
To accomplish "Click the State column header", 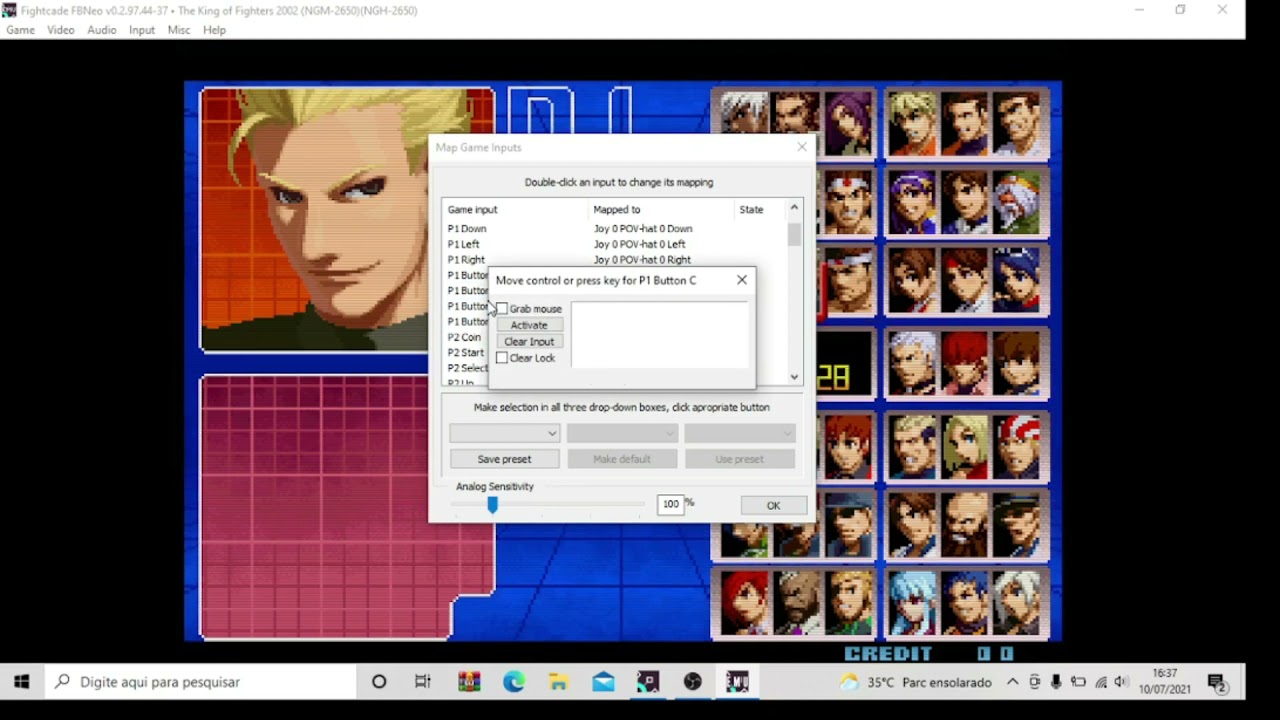I will tap(761, 210).
